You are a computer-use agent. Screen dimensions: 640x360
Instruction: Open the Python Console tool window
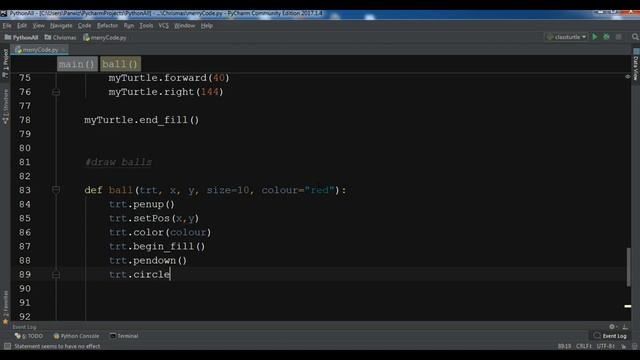click(76, 336)
